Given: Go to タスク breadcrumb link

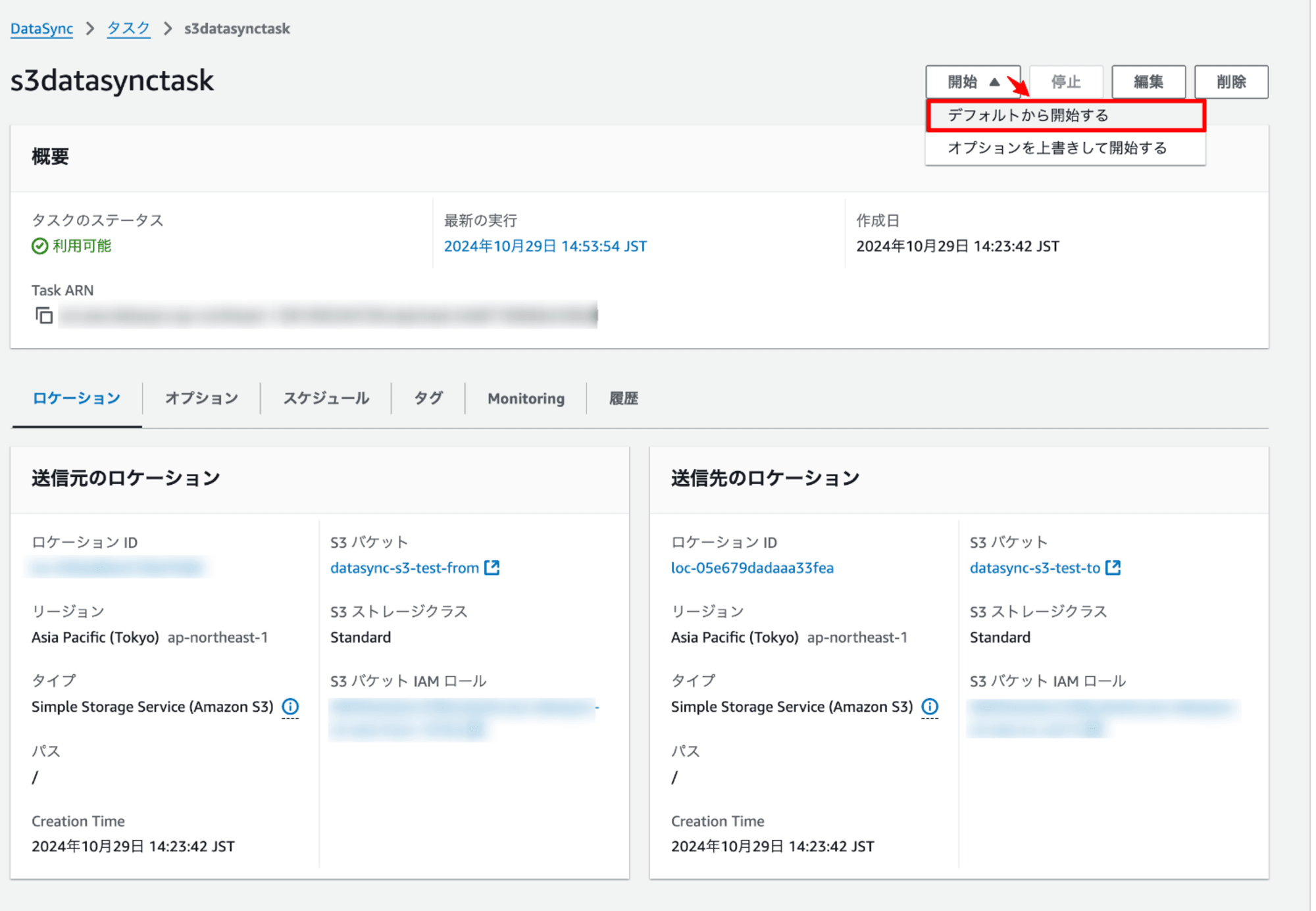Looking at the screenshot, I should pyautogui.click(x=128, y=29).
